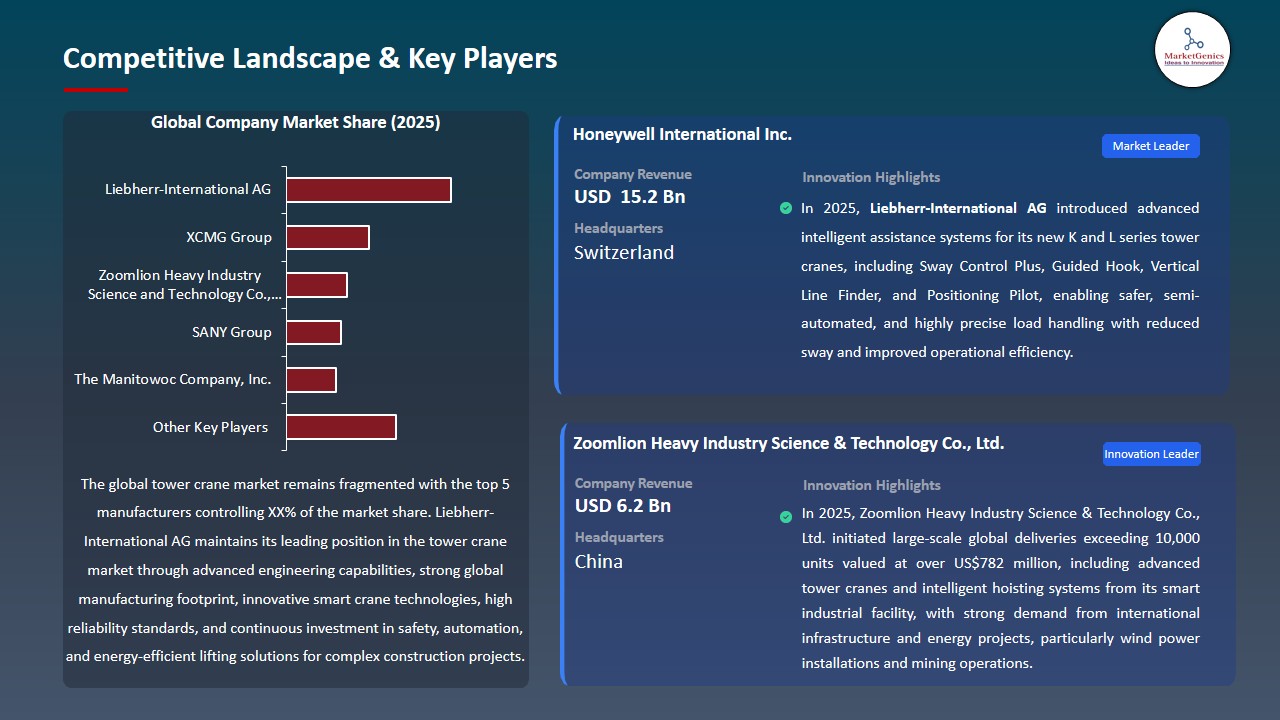Click the green check icon beside Zoomlion highlight
Viewport: 1280px width, 720px height.
pos(786,517)
